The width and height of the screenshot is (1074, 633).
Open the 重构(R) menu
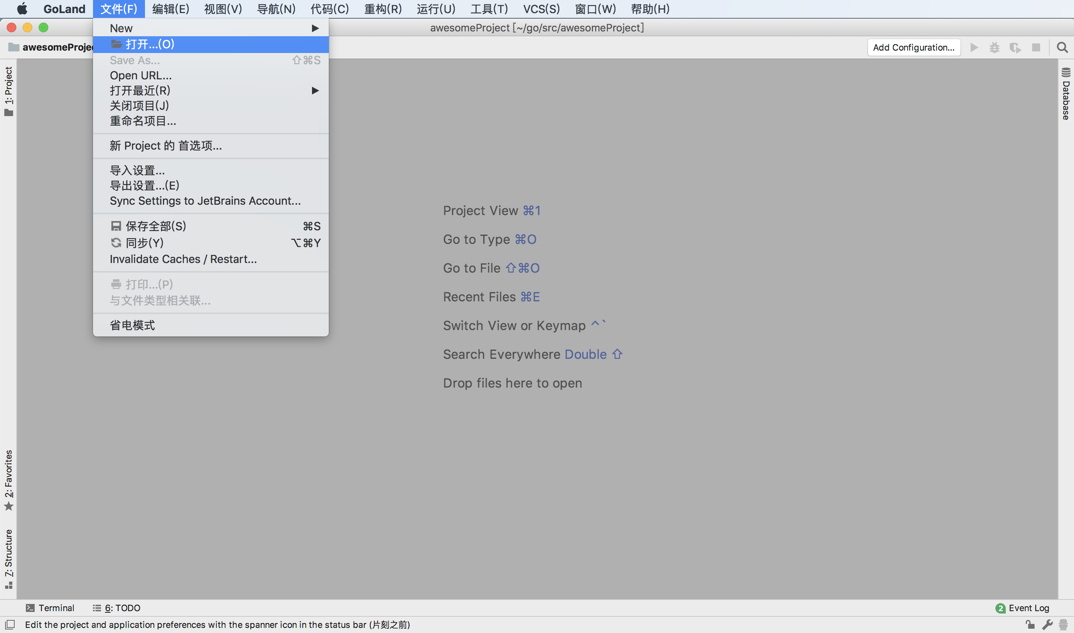[383, 9]
